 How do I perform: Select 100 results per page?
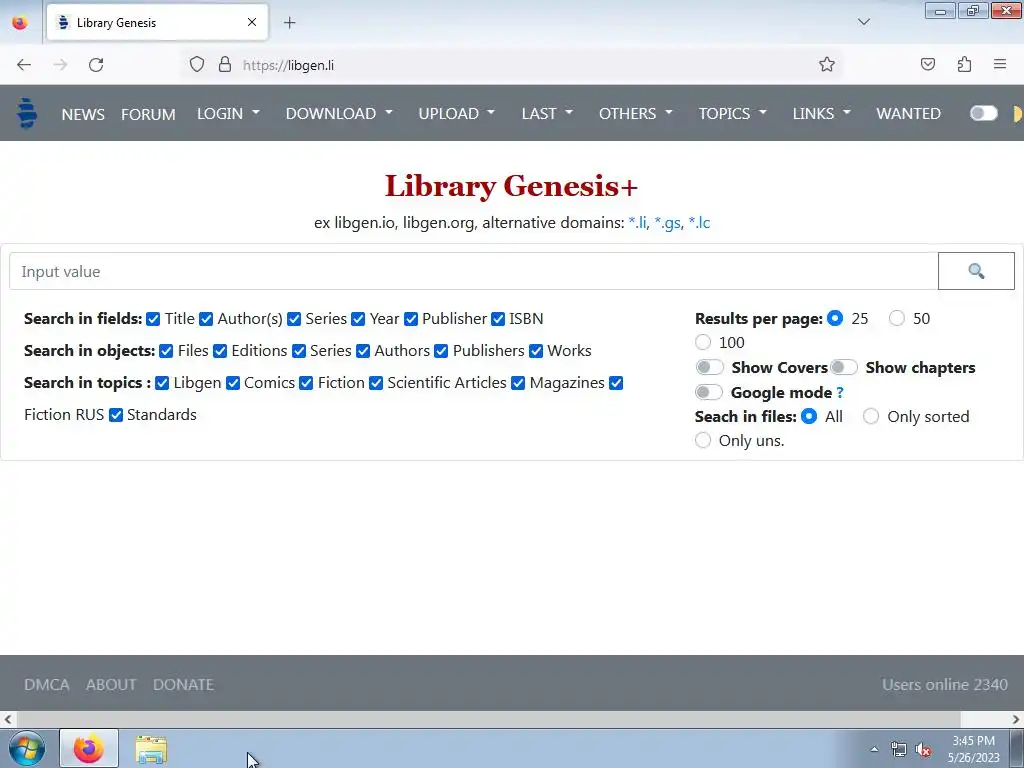(703, 342)
